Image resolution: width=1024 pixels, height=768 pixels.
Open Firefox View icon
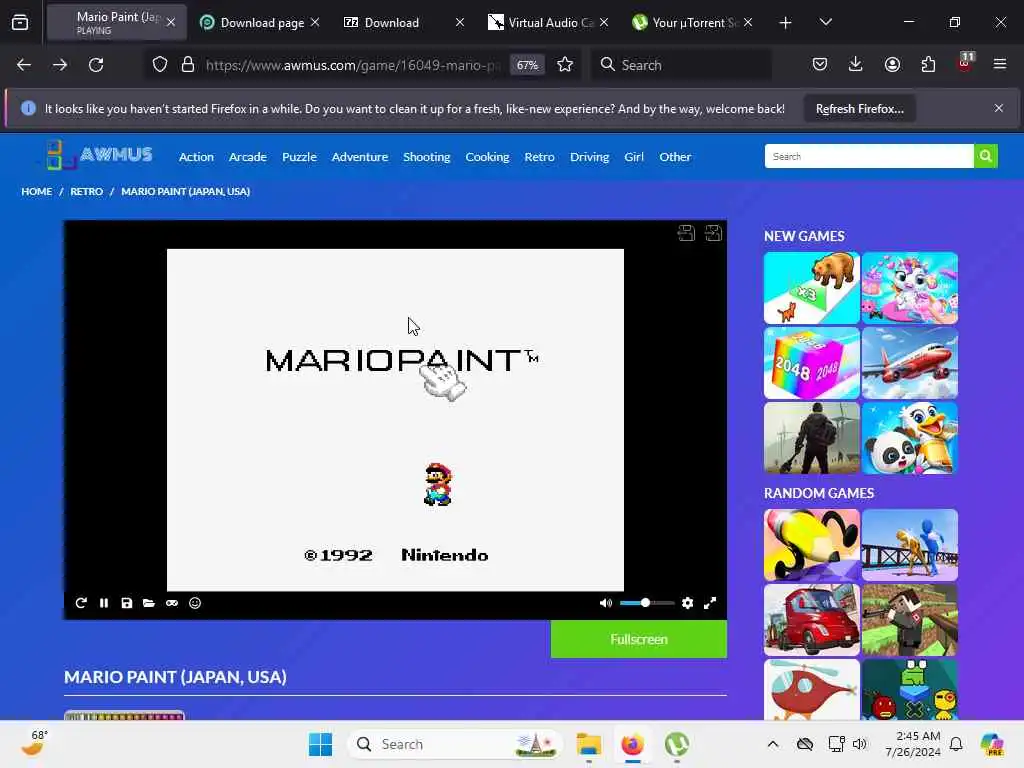coord(20,23)
